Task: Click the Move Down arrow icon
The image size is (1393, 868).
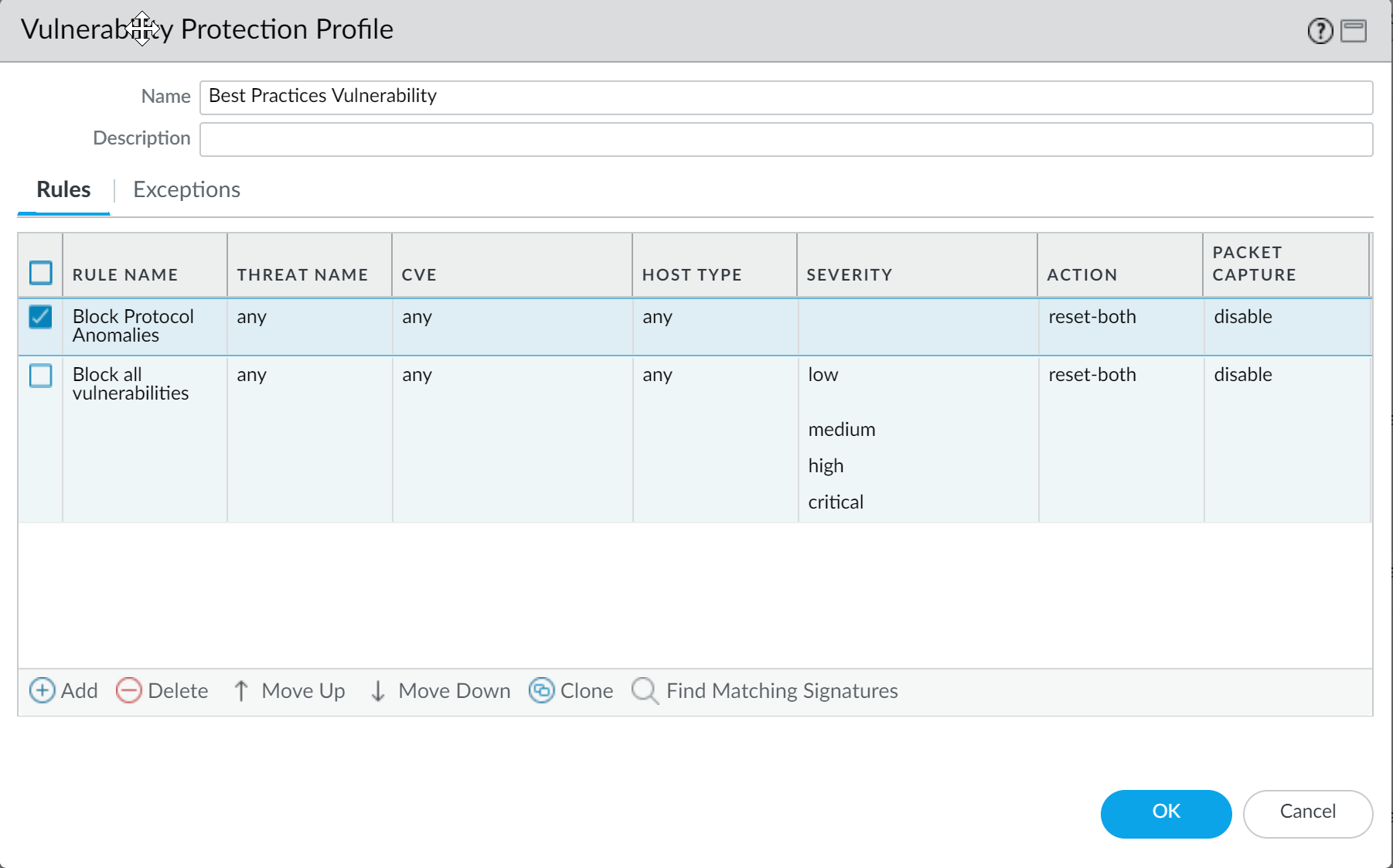Action: coord(377,690)
